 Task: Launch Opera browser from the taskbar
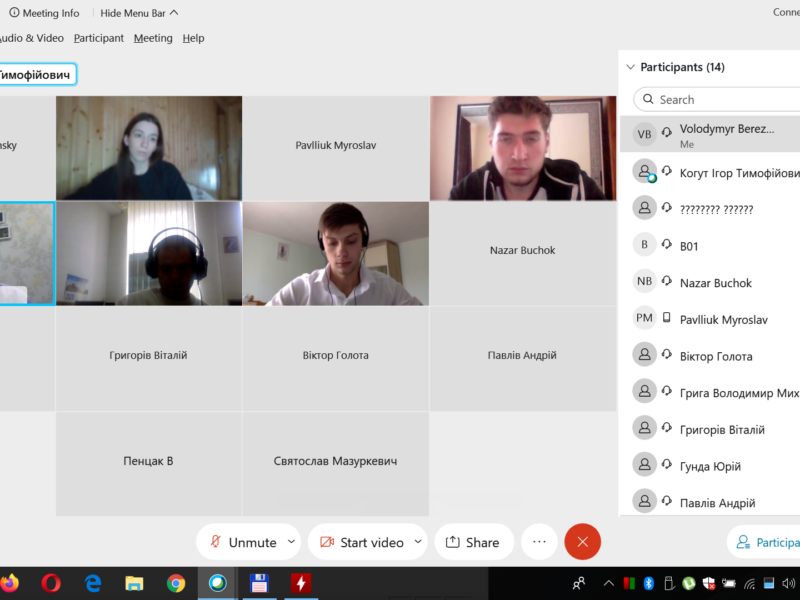coord(51,583)
